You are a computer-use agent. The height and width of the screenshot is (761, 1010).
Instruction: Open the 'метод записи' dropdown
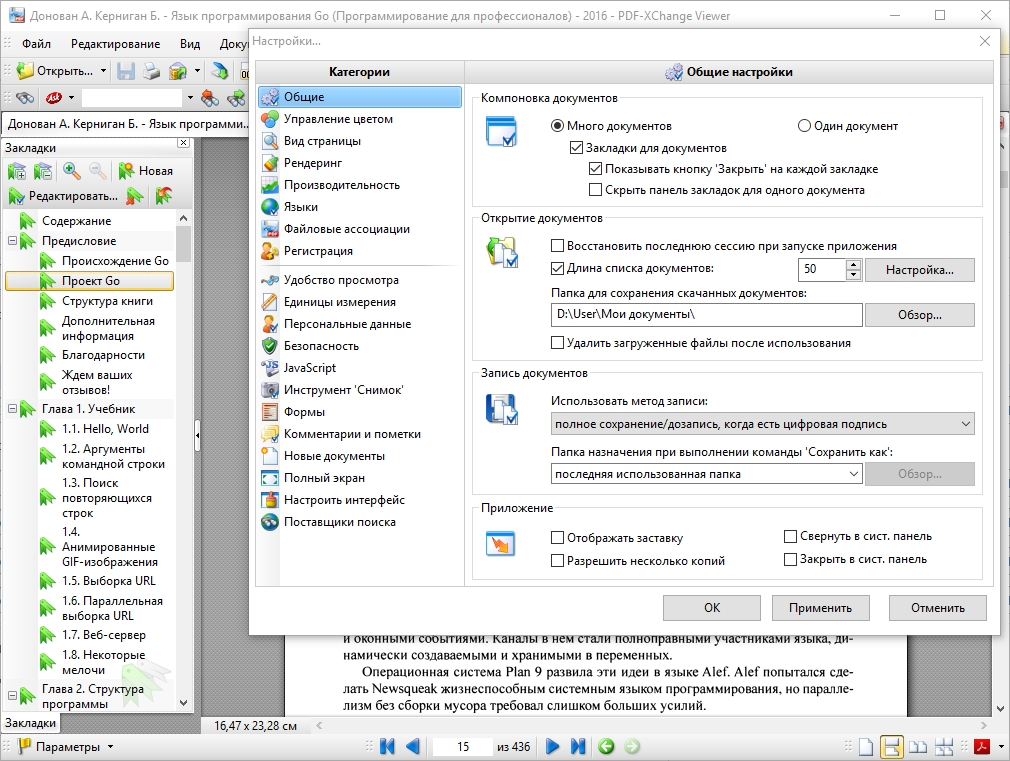763,424
